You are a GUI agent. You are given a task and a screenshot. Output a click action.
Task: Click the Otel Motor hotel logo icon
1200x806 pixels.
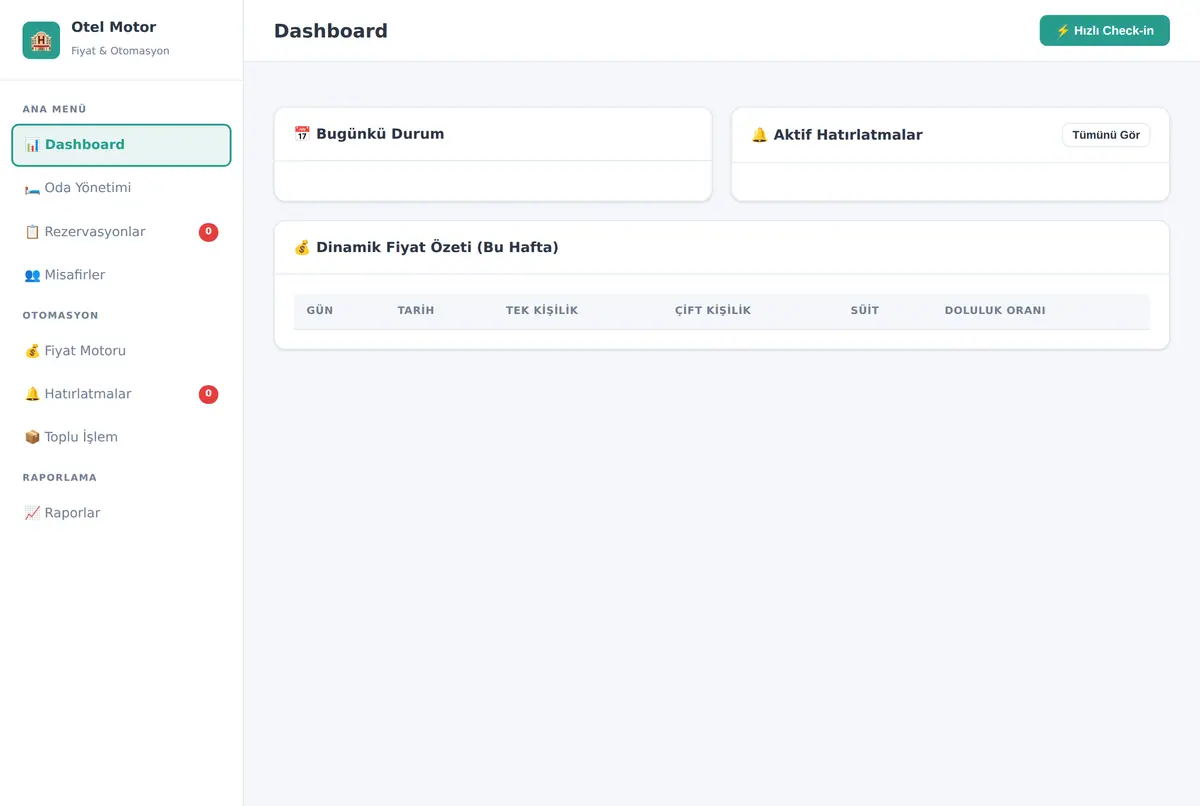click(41, 40)
